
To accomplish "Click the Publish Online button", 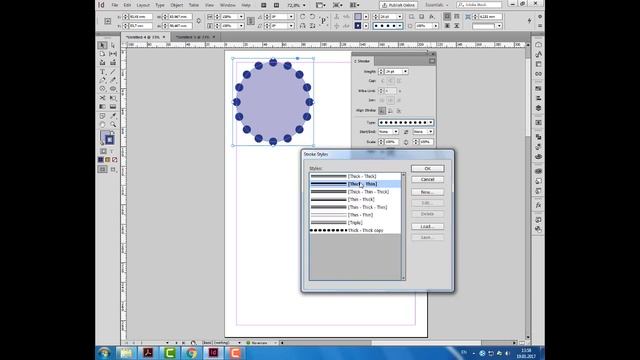I will 398,5.
